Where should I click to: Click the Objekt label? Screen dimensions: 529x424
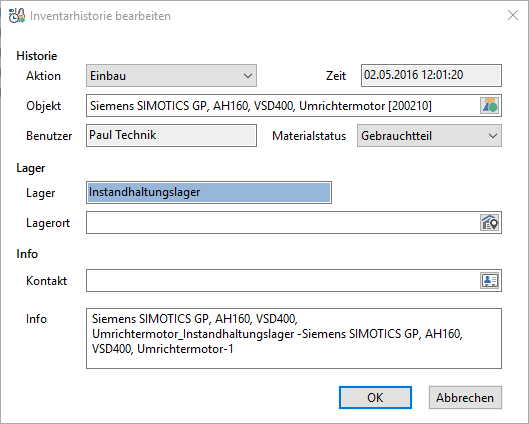coord(44,106)
